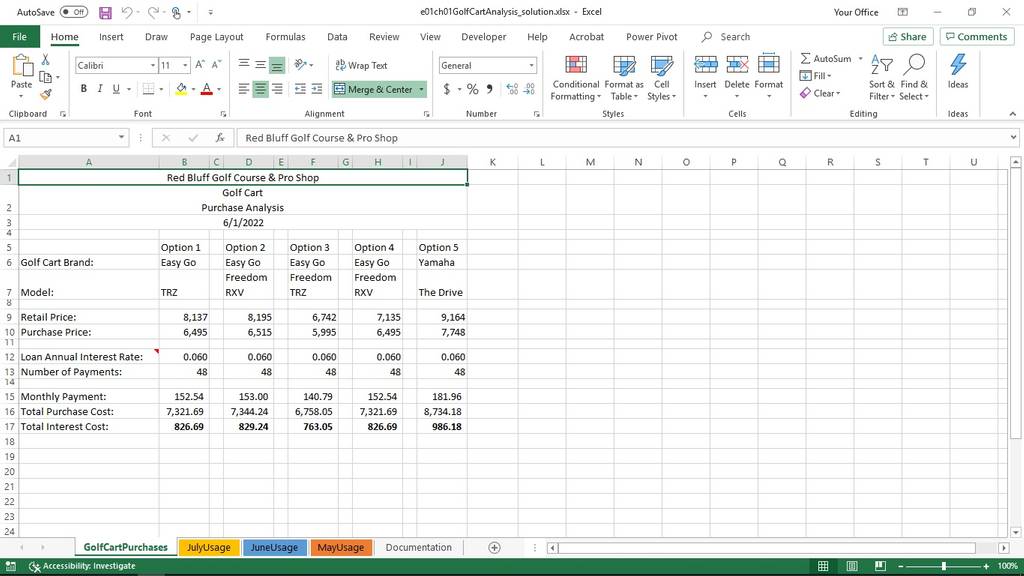The image size is (1024, 576).
Task: Open the Name Box dropdown arrow
Action: tap(121, 137)
